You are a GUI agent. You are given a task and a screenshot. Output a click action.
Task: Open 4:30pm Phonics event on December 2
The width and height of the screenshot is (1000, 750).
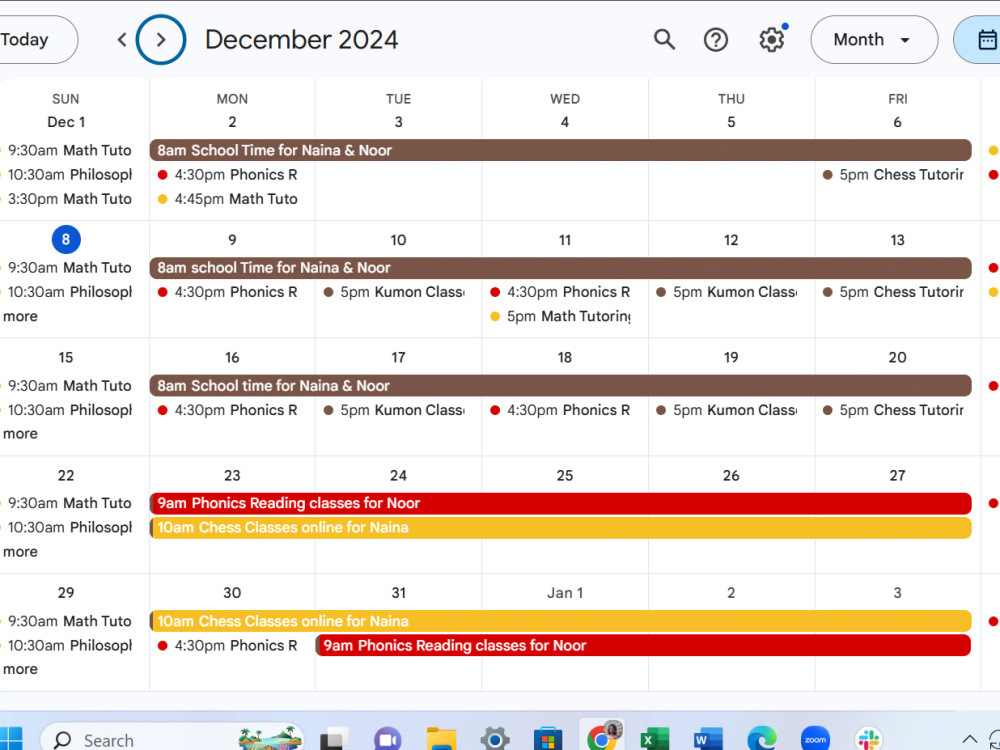pos(228,175)
